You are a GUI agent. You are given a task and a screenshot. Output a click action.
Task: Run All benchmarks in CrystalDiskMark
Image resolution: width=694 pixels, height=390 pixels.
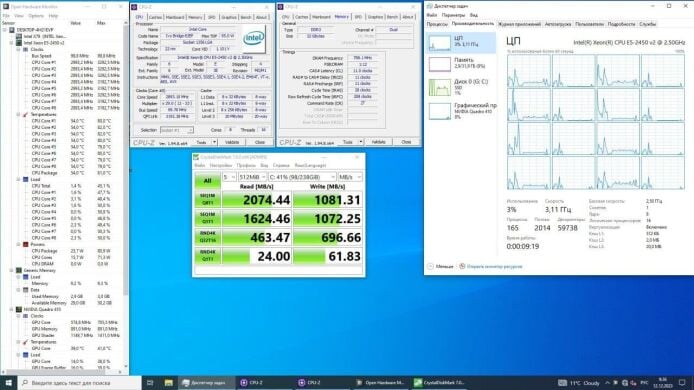click(x=208, y=181)
